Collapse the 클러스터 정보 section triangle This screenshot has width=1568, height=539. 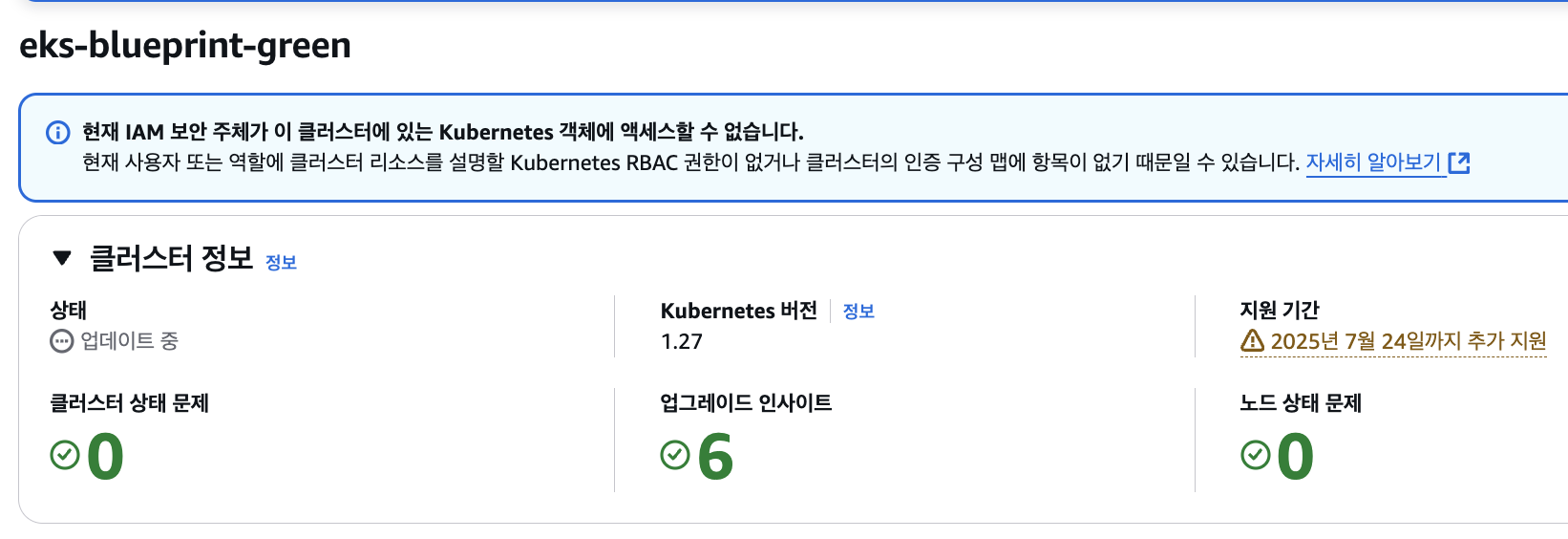pyautogui.click(x=62, y=258)
